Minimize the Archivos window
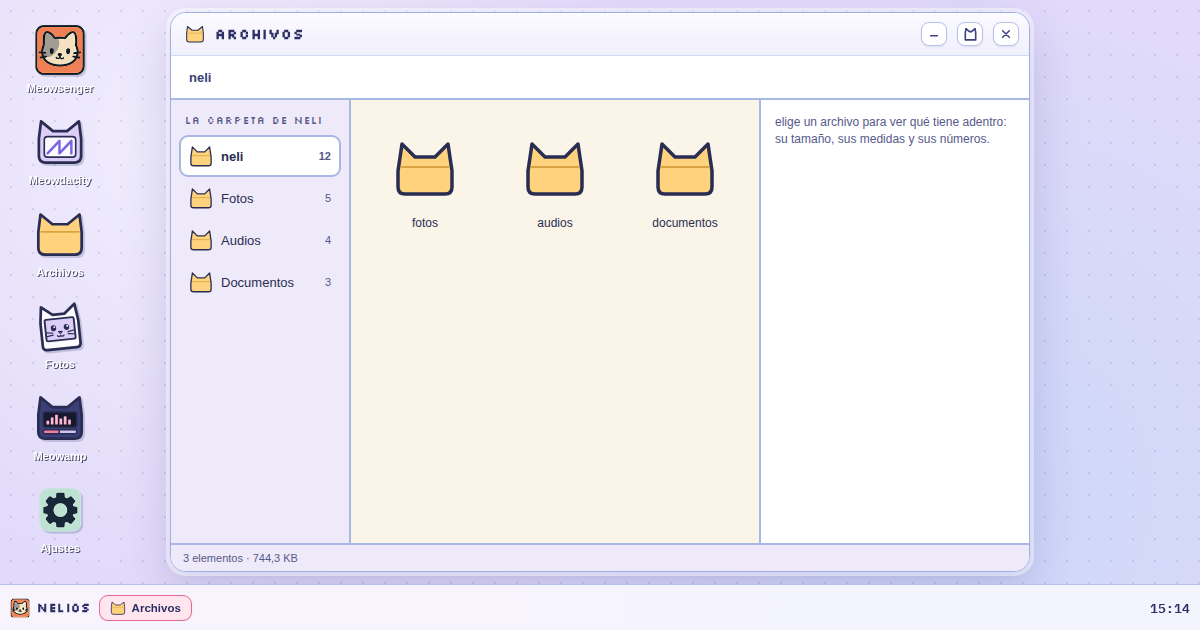 (934, 34)
